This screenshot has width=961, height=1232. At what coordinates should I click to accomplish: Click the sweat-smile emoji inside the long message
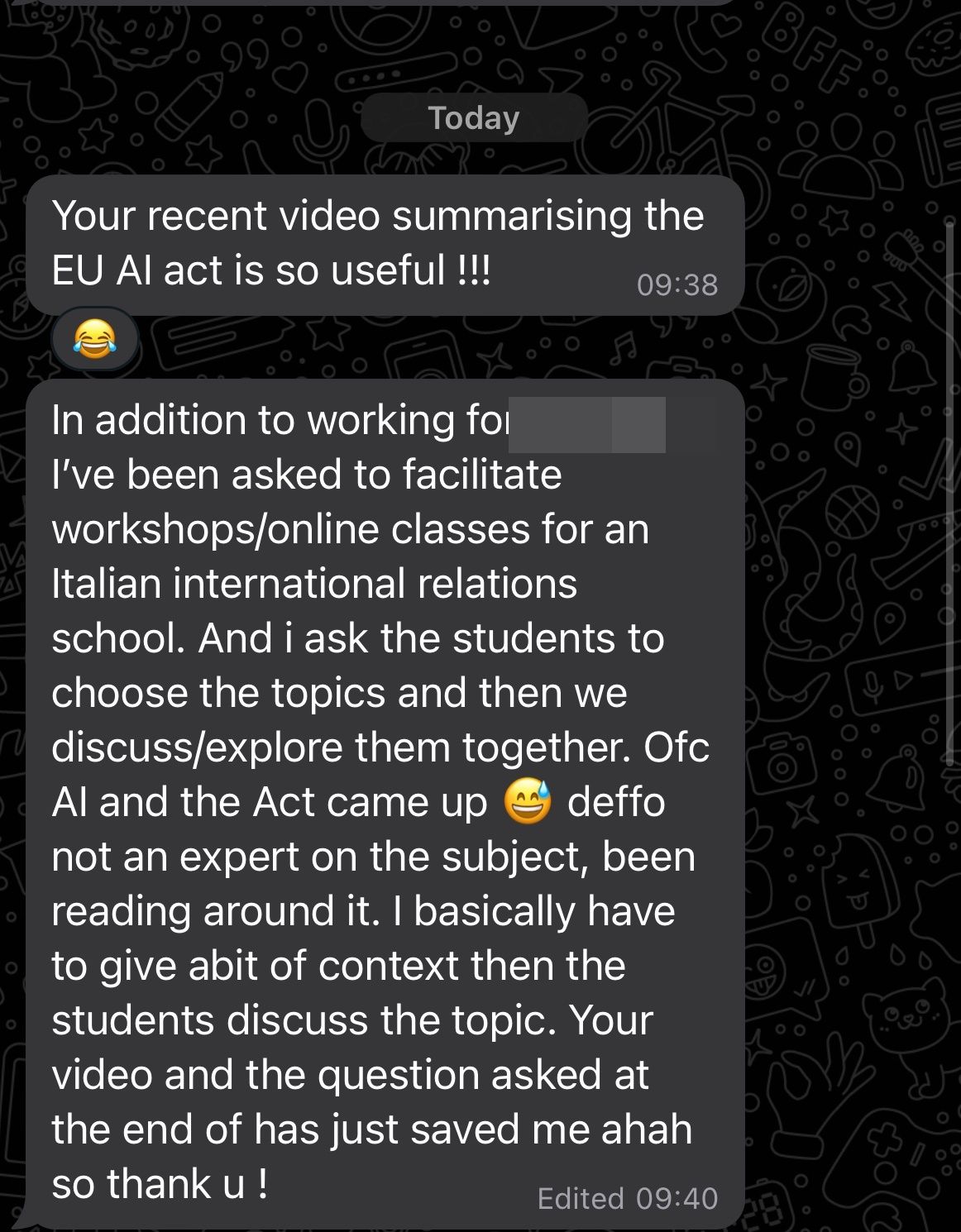528,802
